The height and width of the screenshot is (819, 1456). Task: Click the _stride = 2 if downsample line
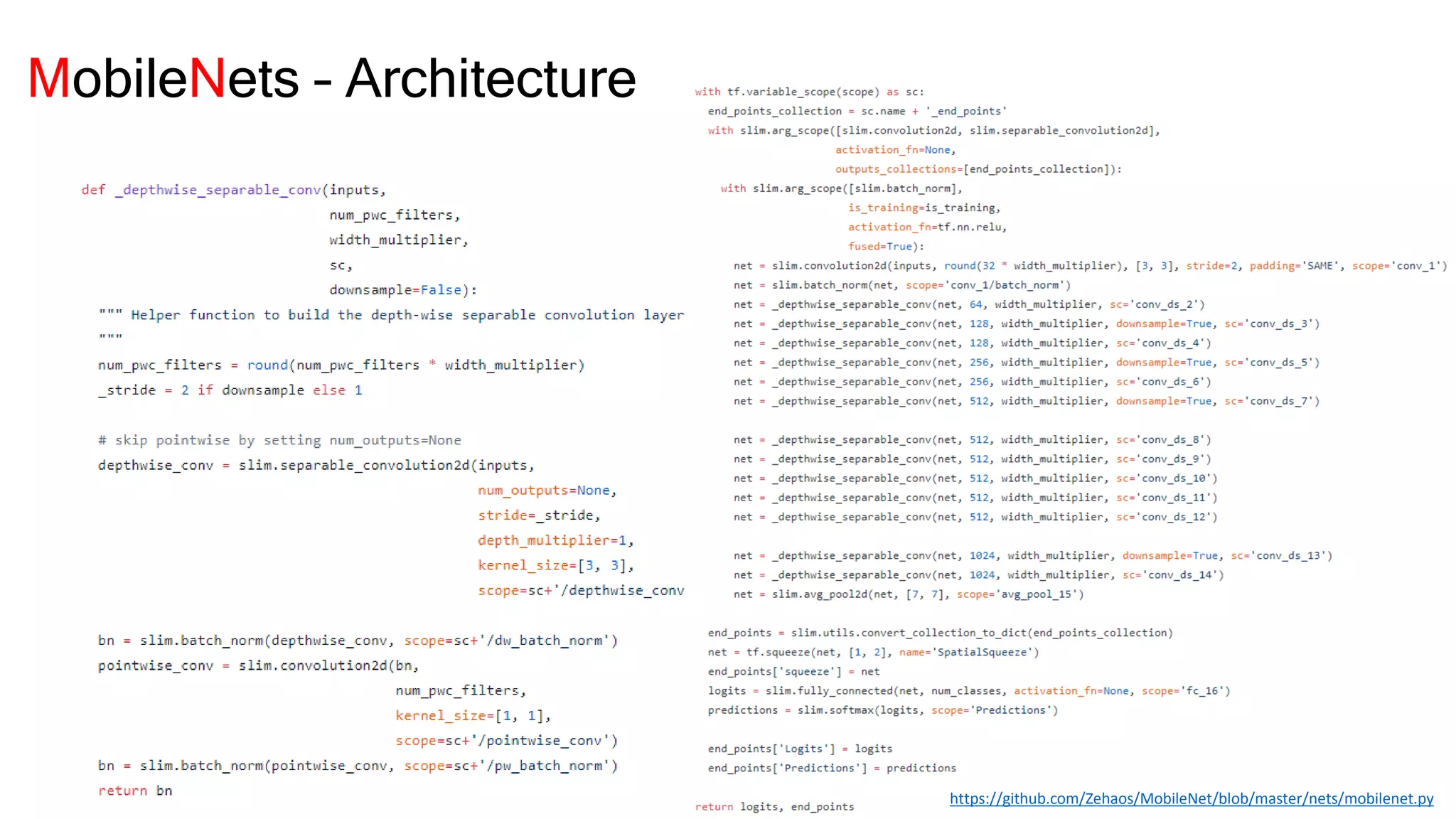(230, 390)
